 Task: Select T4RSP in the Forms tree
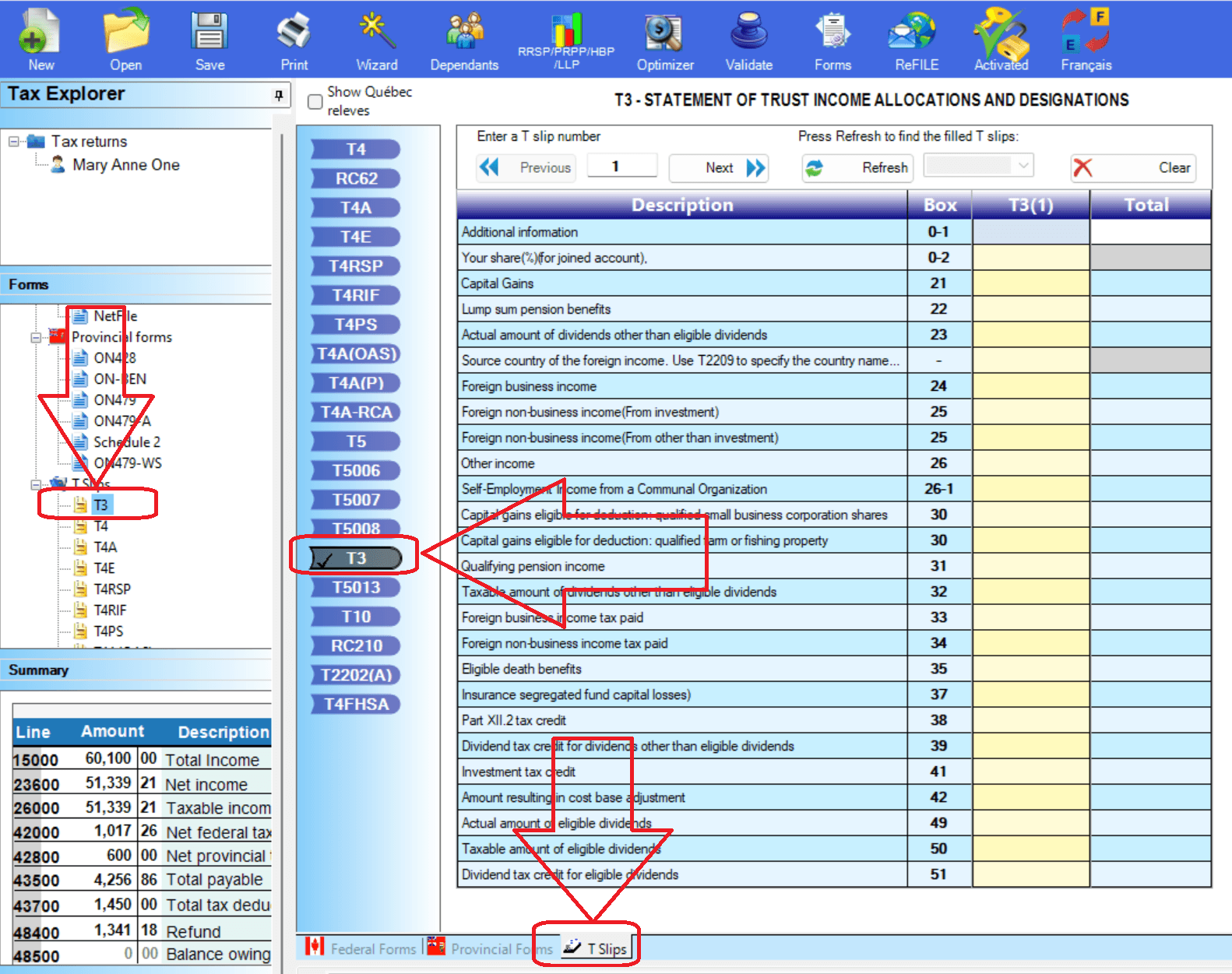tap(111, 589)
